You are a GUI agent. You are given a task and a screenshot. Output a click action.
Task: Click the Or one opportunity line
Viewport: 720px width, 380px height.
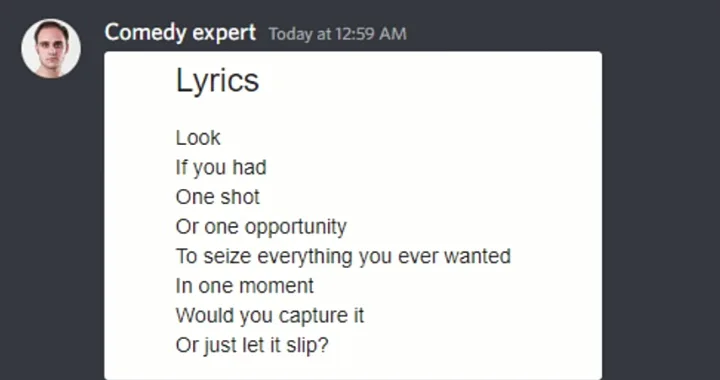(x=261, y=227)
